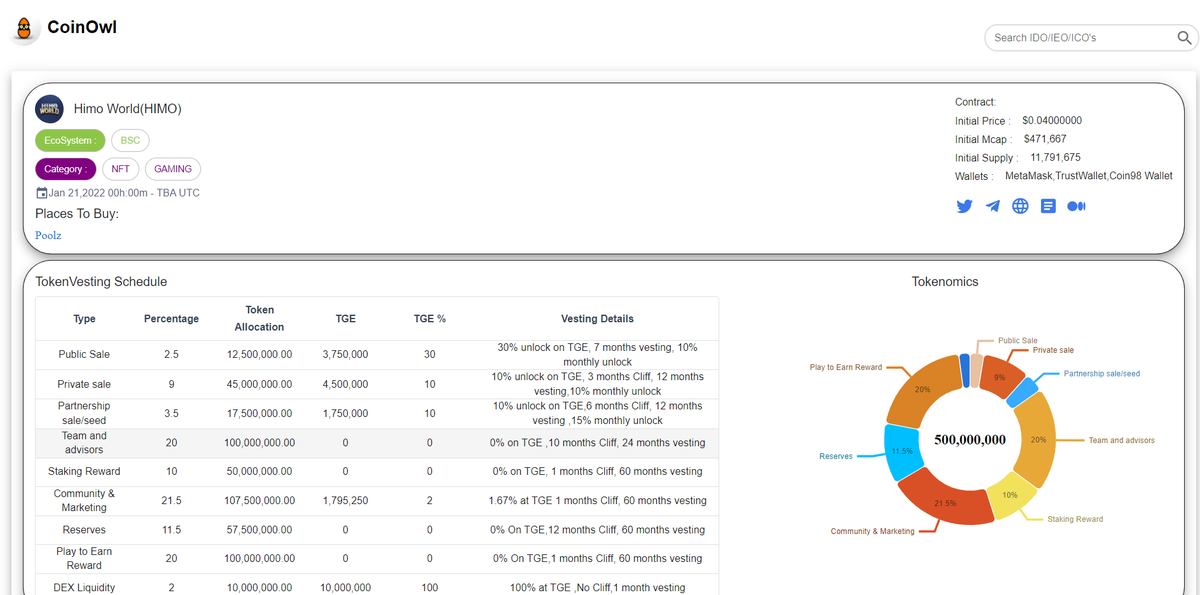Image resolution: width=1200 pixels, height=595 pixels.
Task: Select the DEX Liquidity row label
Action: (85, 588)
